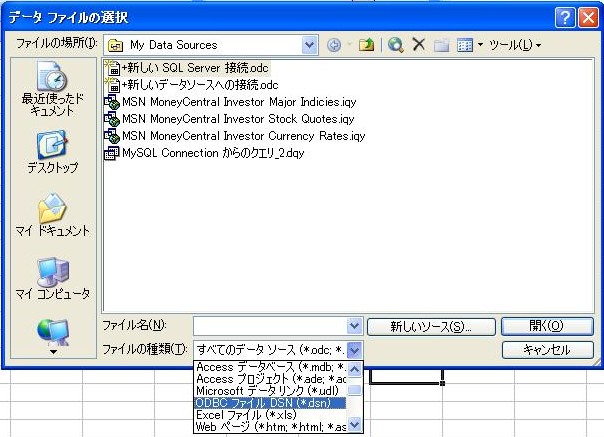Choose Access プロジェクト (*.ade) file type
604x437 pixels.
click(x=270, y=379)
